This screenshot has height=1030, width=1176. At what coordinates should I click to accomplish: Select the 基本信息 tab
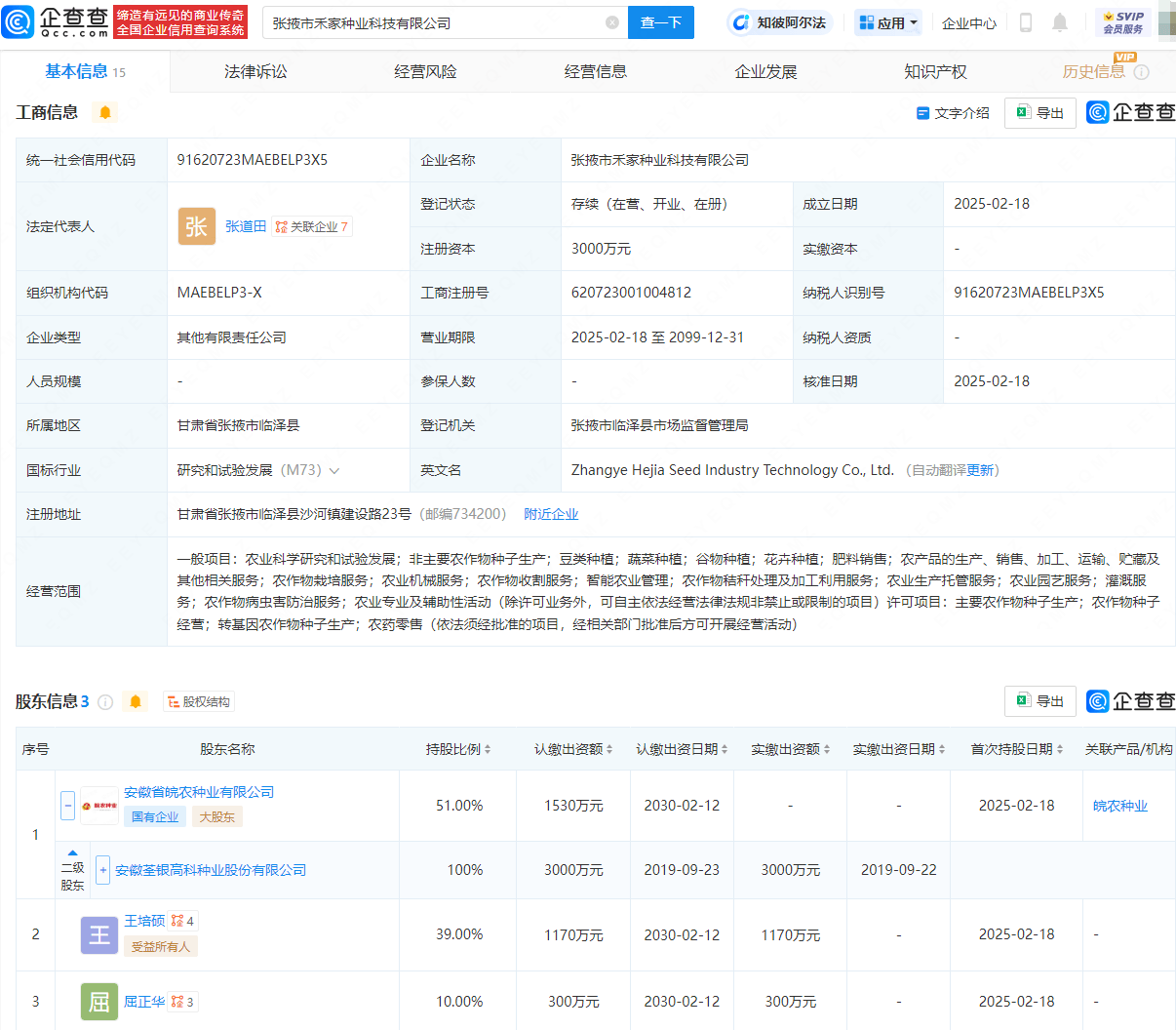[85, 71]
